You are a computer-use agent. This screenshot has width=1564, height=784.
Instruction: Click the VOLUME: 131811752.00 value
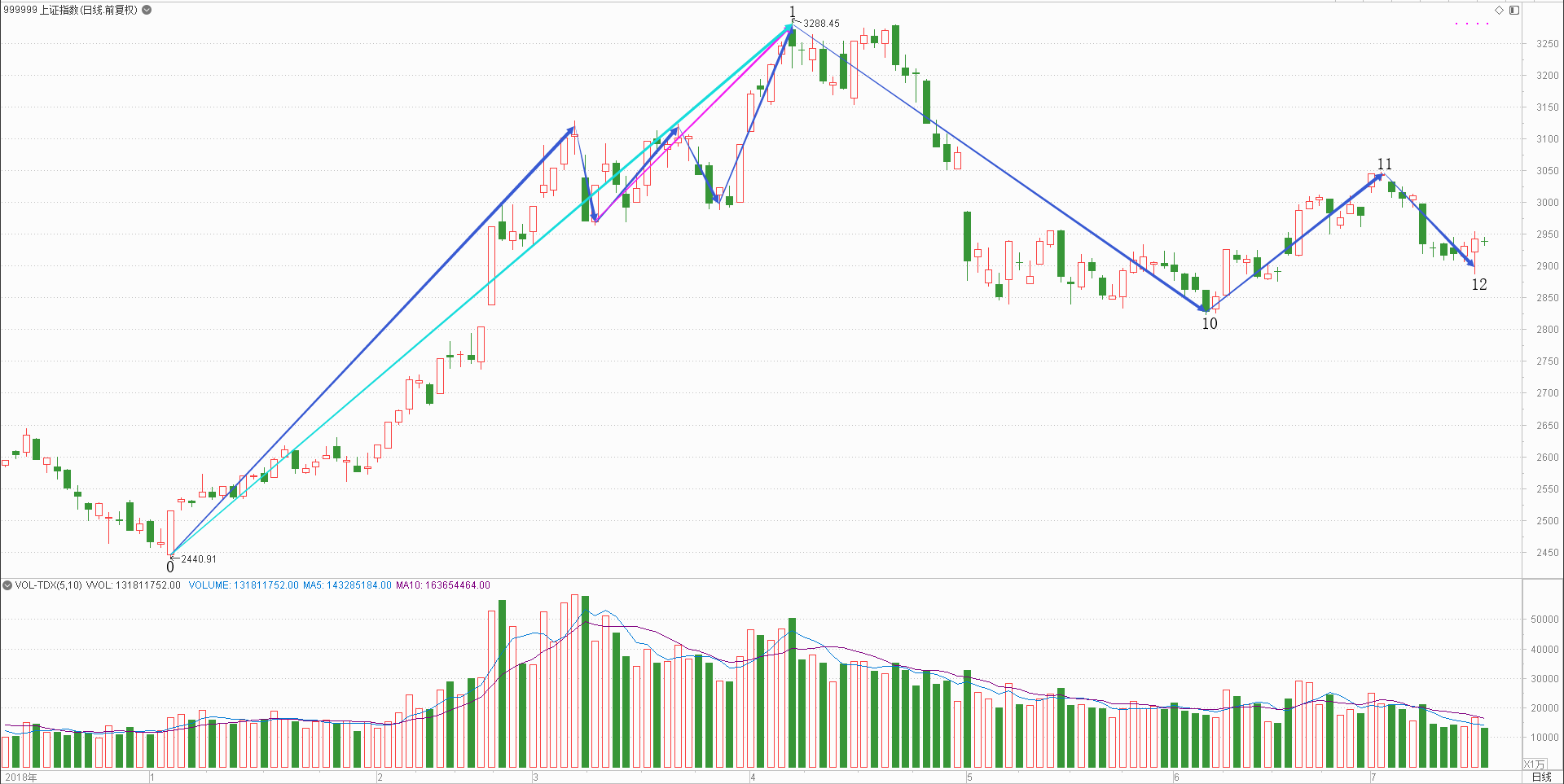244,585
